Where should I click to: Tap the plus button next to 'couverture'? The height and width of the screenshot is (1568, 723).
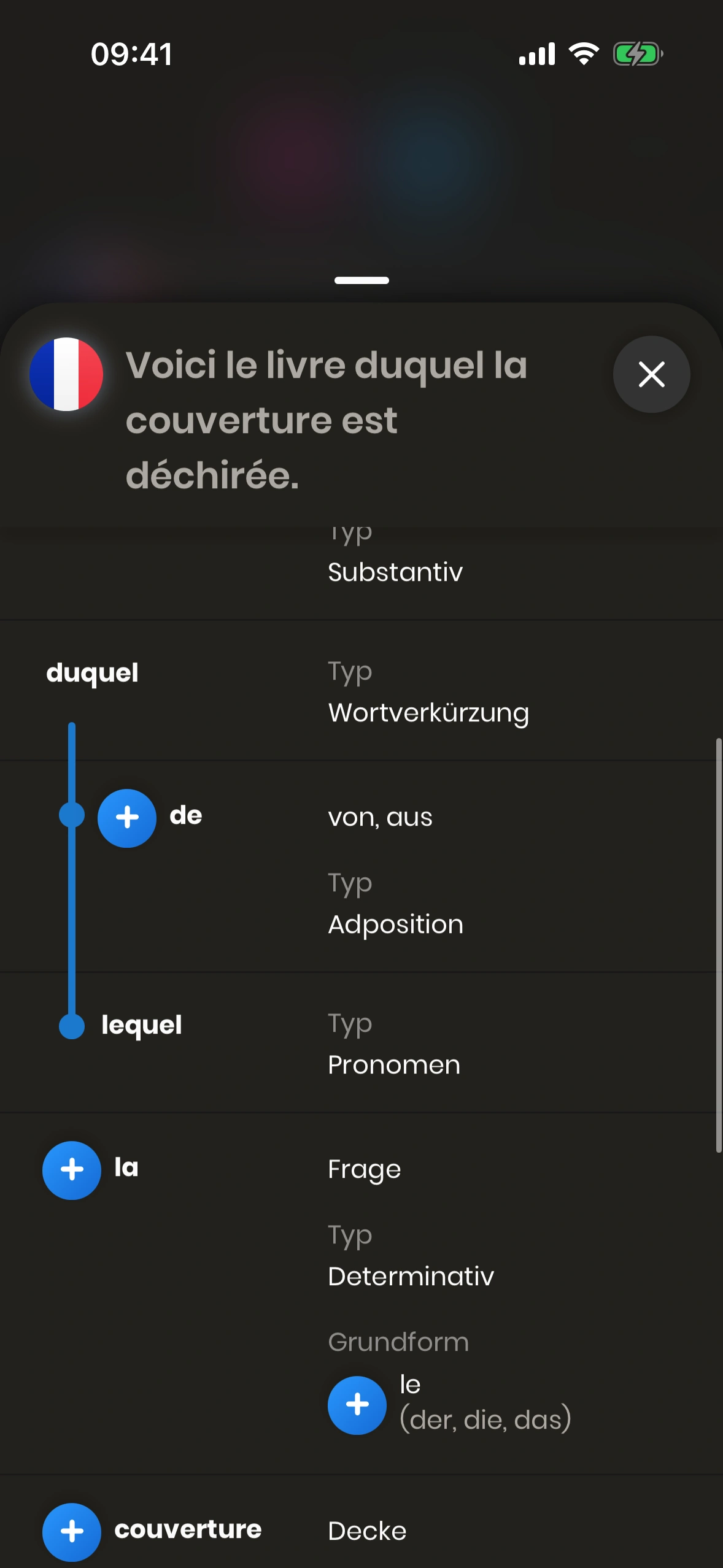[x=72, y=1531]
